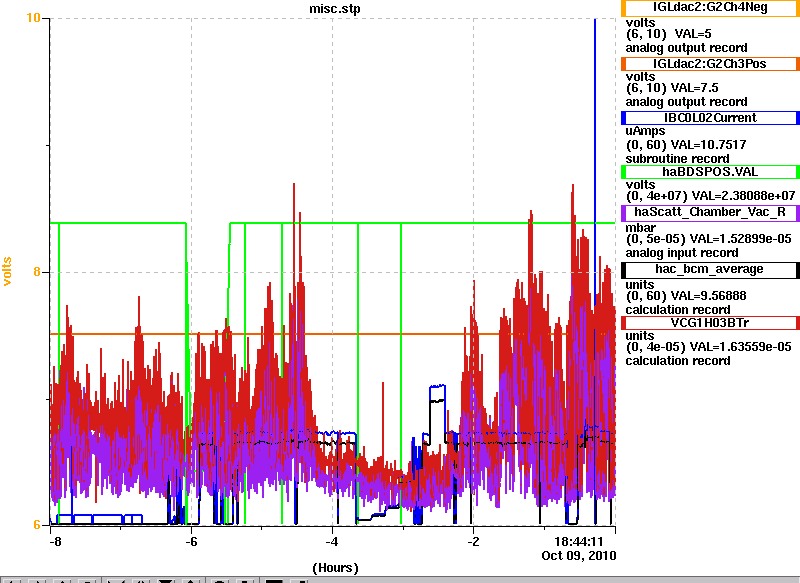
Task: Select the IBC0L02Current legend entry
Action: tap(710, 118)
